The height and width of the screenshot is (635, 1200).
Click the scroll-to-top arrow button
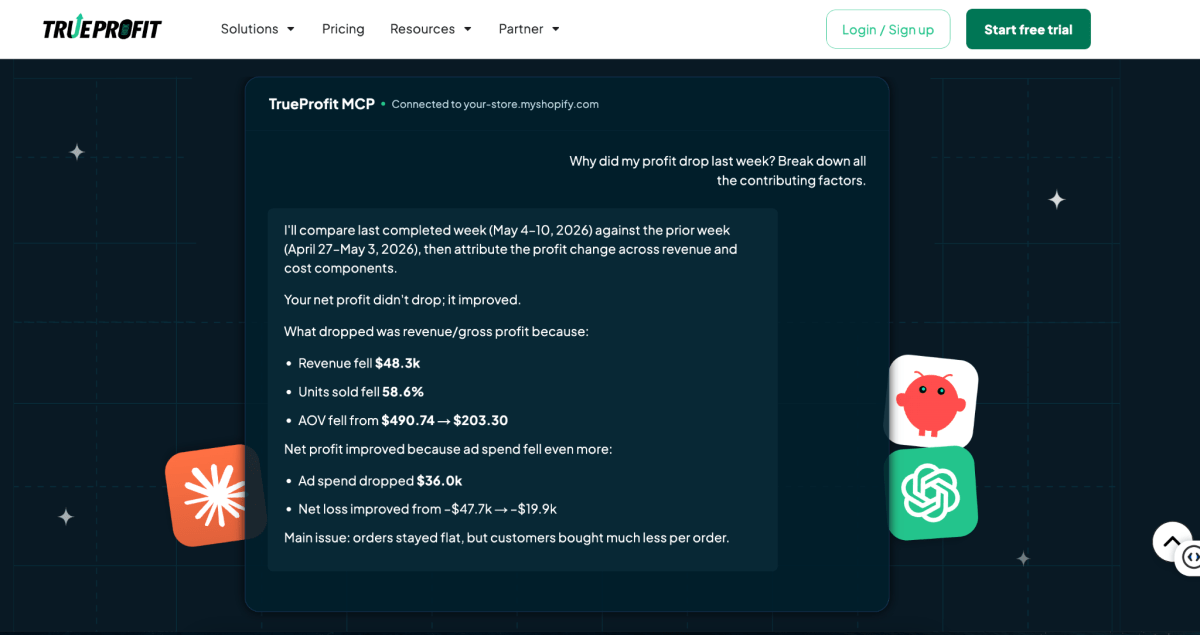1171,542
